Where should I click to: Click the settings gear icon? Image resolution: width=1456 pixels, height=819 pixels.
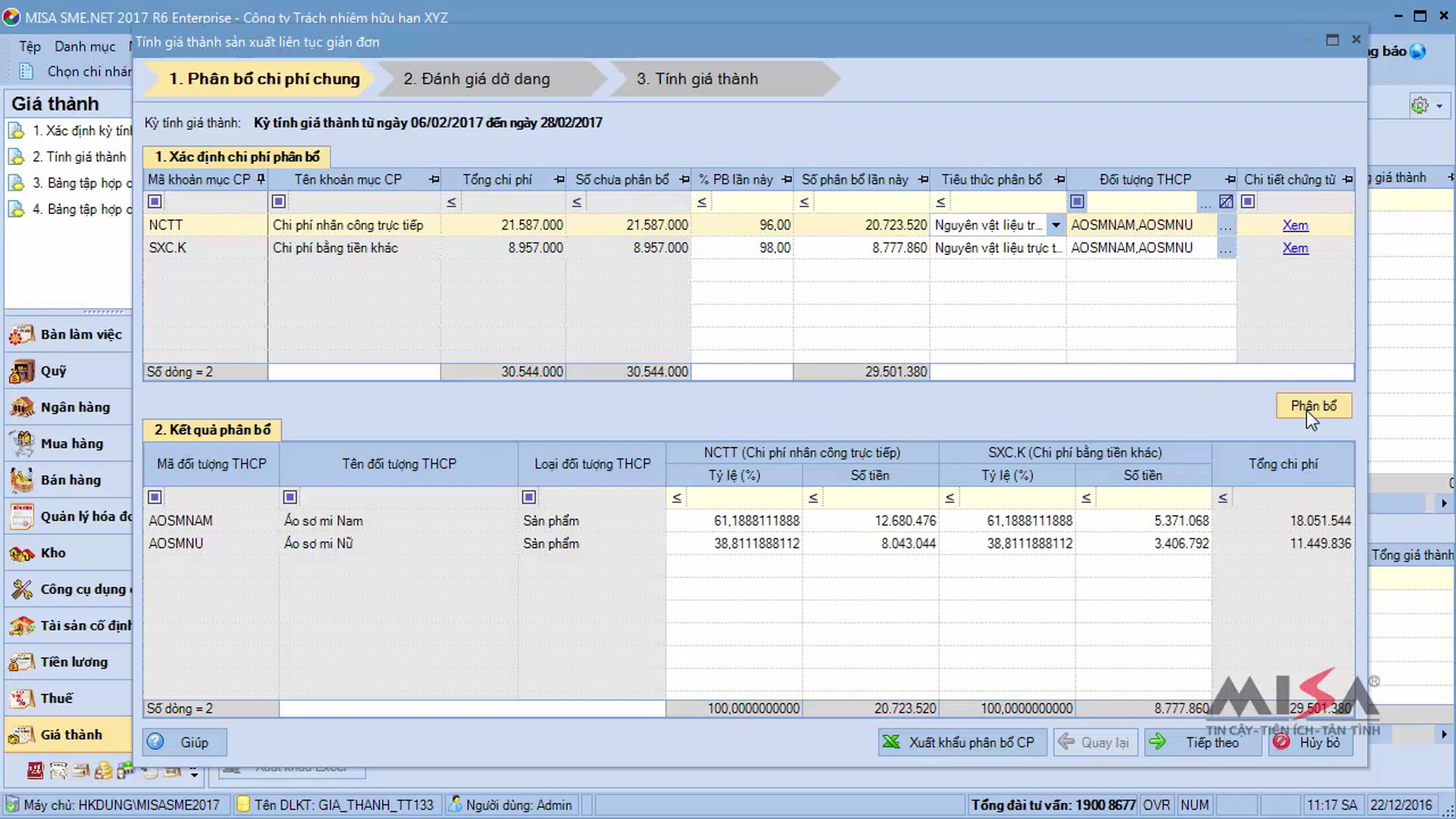[x=1420, y=106]
